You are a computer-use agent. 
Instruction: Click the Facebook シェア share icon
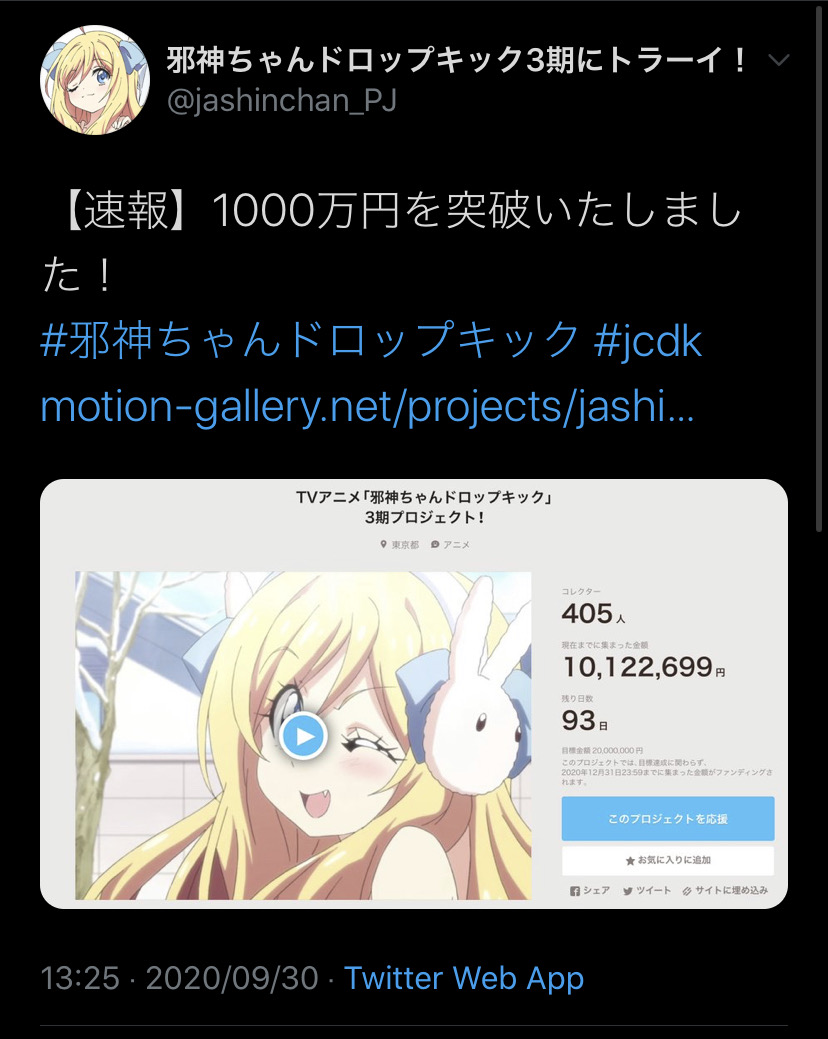click(x=575, y=891)
